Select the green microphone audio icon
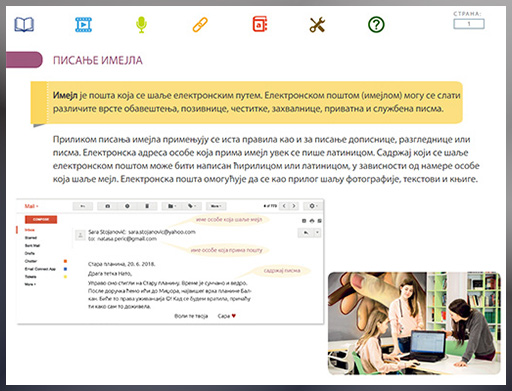512x391 pixels. 141,25
